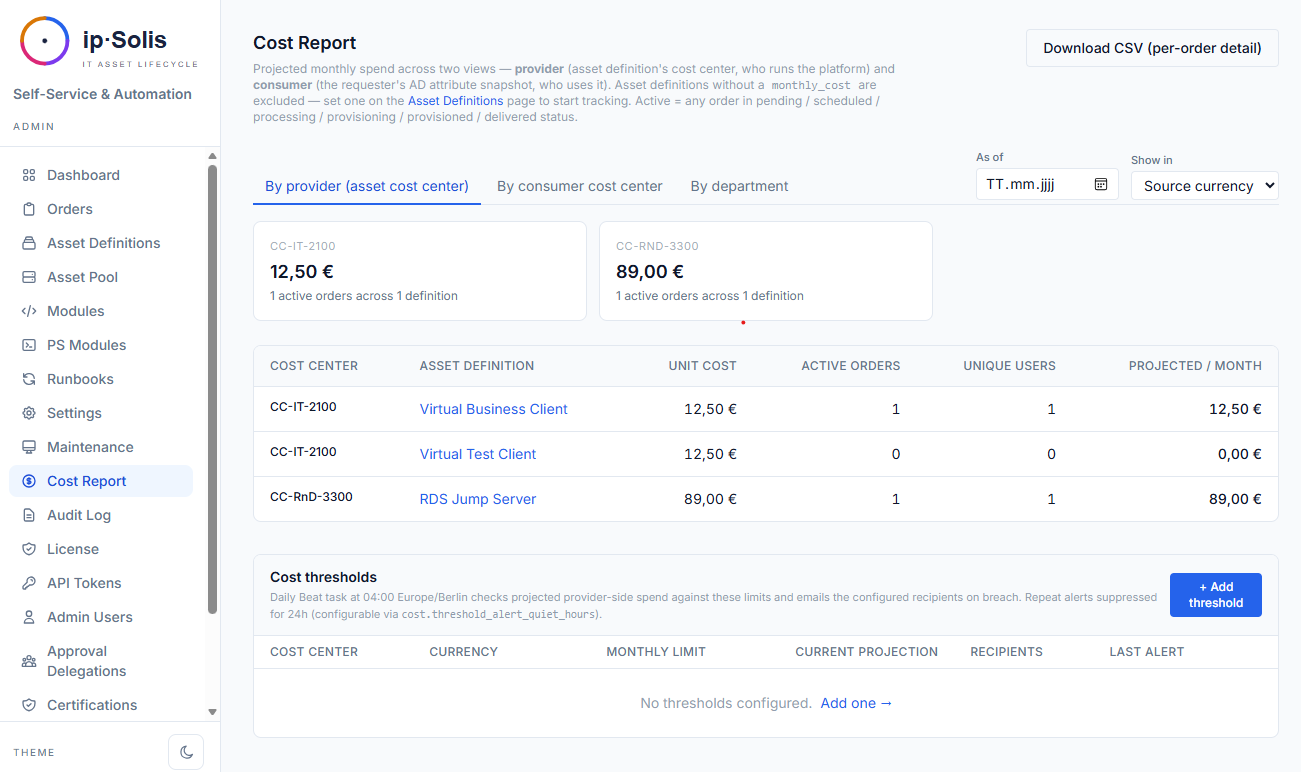Click the PROJECTED / MONTH column header
1301x772 pixels.
1195,366
